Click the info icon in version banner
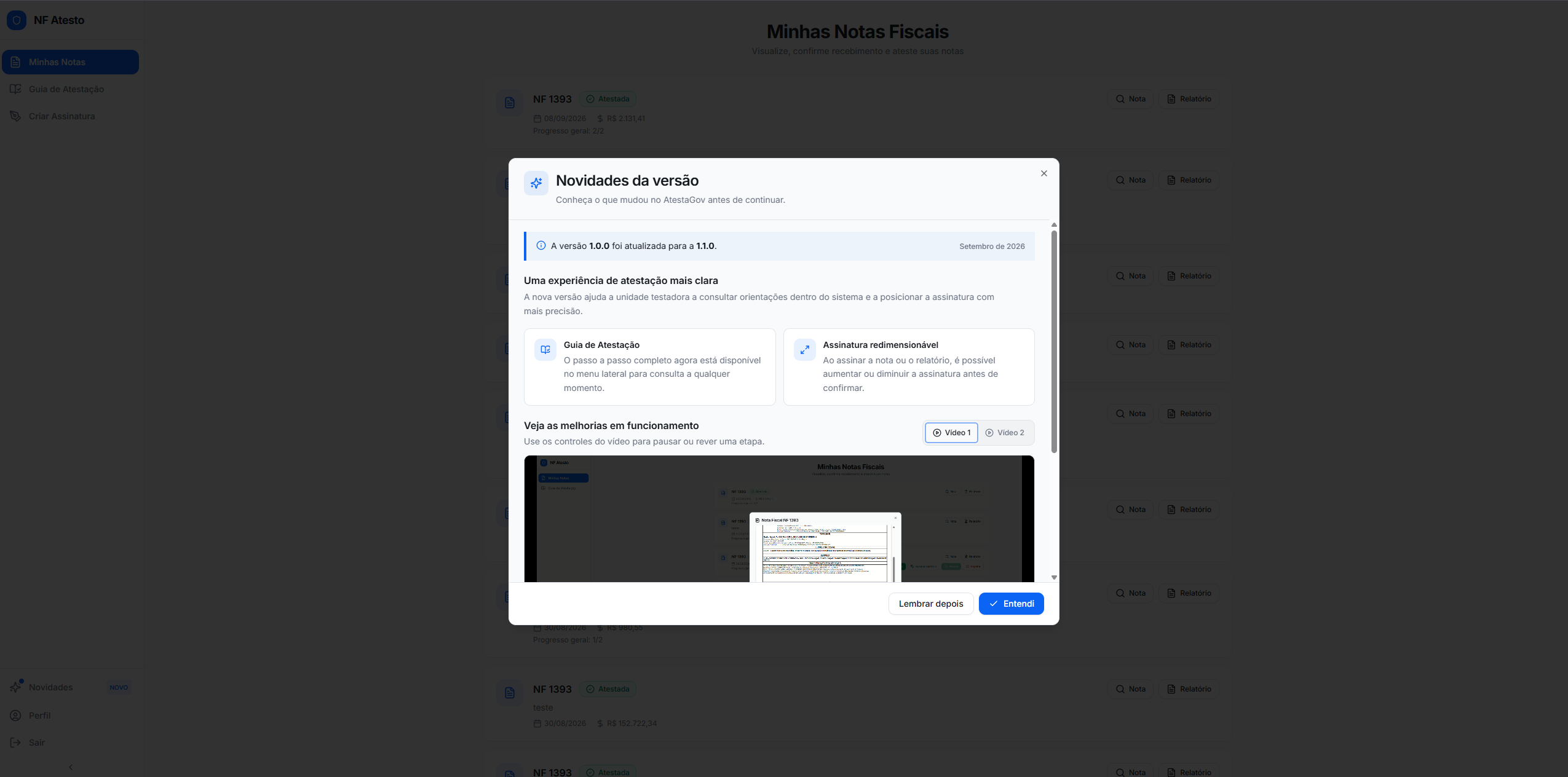This screenshot has width=1568, height=777. 541,245
